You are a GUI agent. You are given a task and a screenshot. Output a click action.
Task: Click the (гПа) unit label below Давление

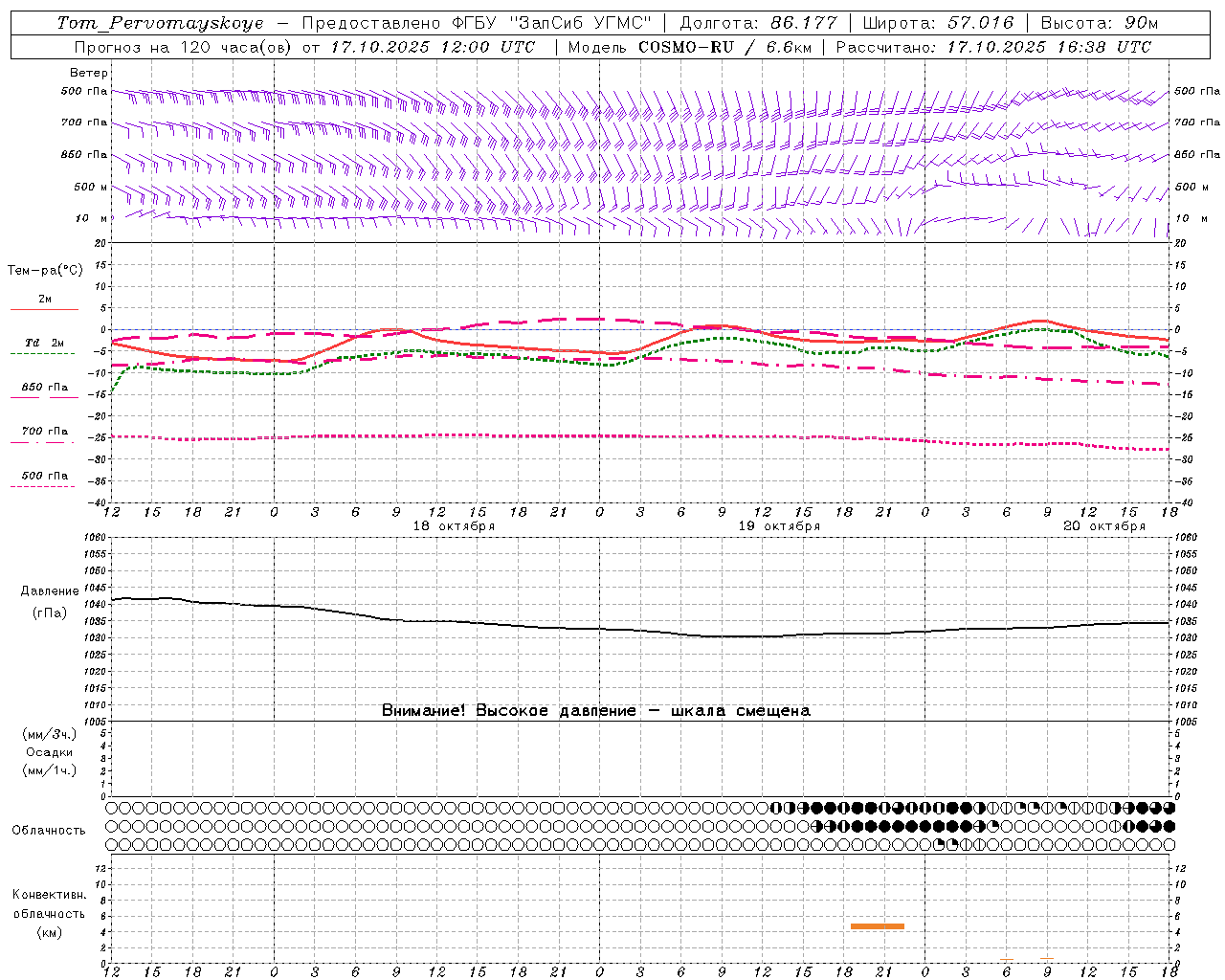pyautogui.click(x=50, y=613)
